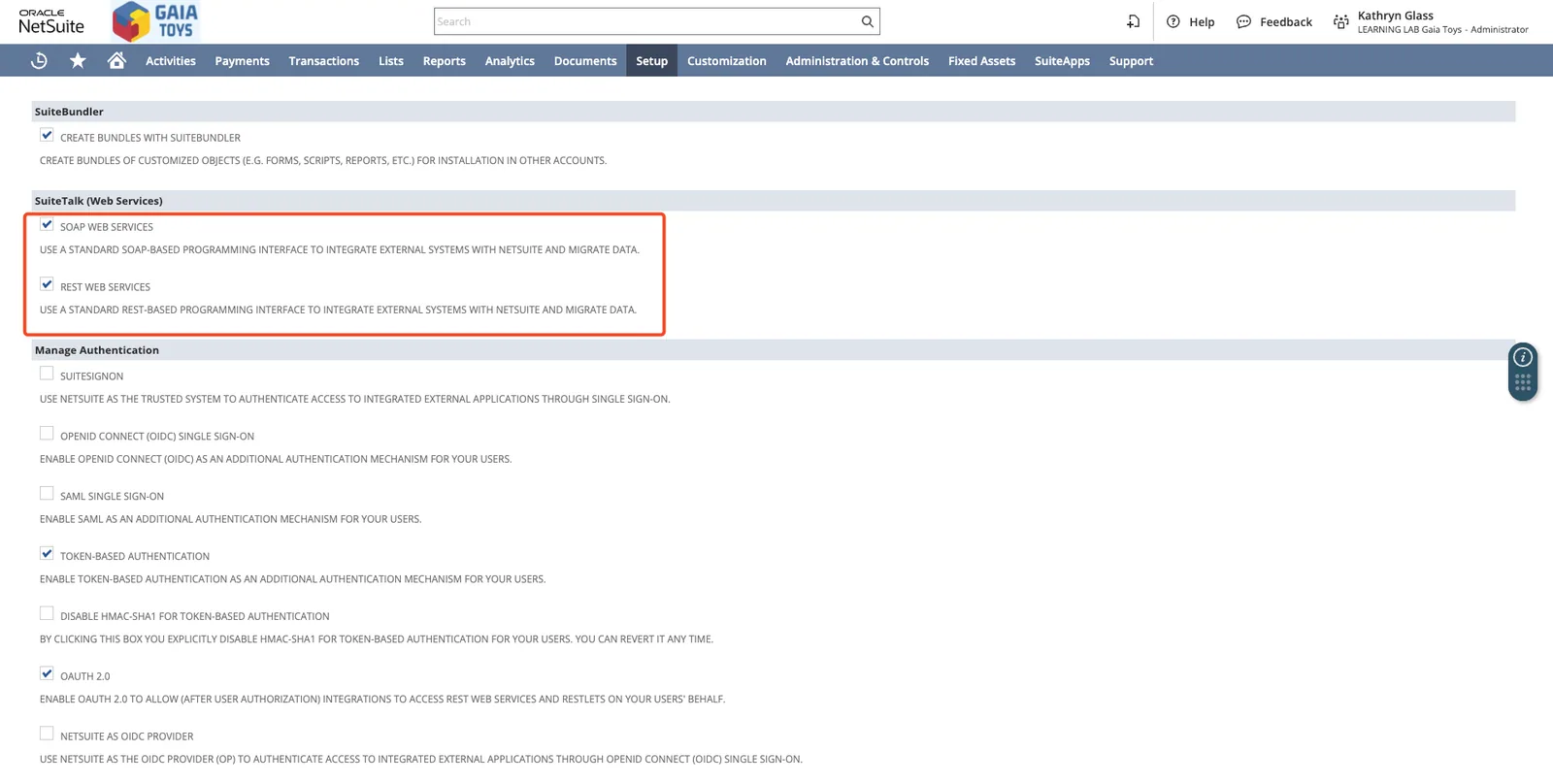Open the Lists menu
1553x784 pixels.
(x=391, y=60)
